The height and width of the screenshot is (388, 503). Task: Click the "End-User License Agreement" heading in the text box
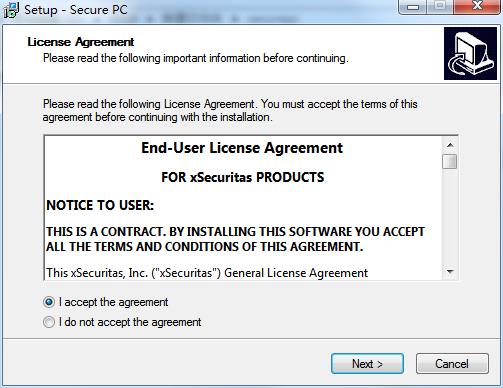(242, 148)
